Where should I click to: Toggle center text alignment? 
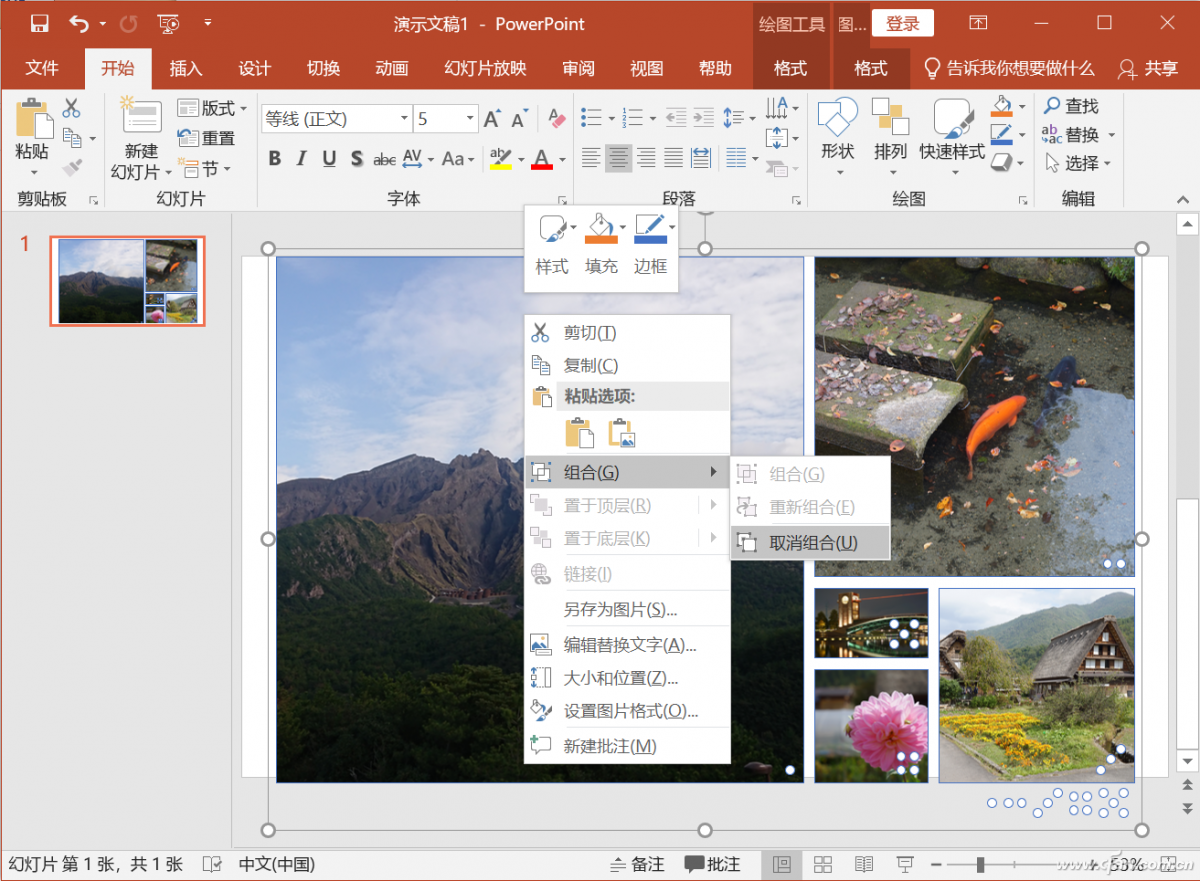point(619,158)
